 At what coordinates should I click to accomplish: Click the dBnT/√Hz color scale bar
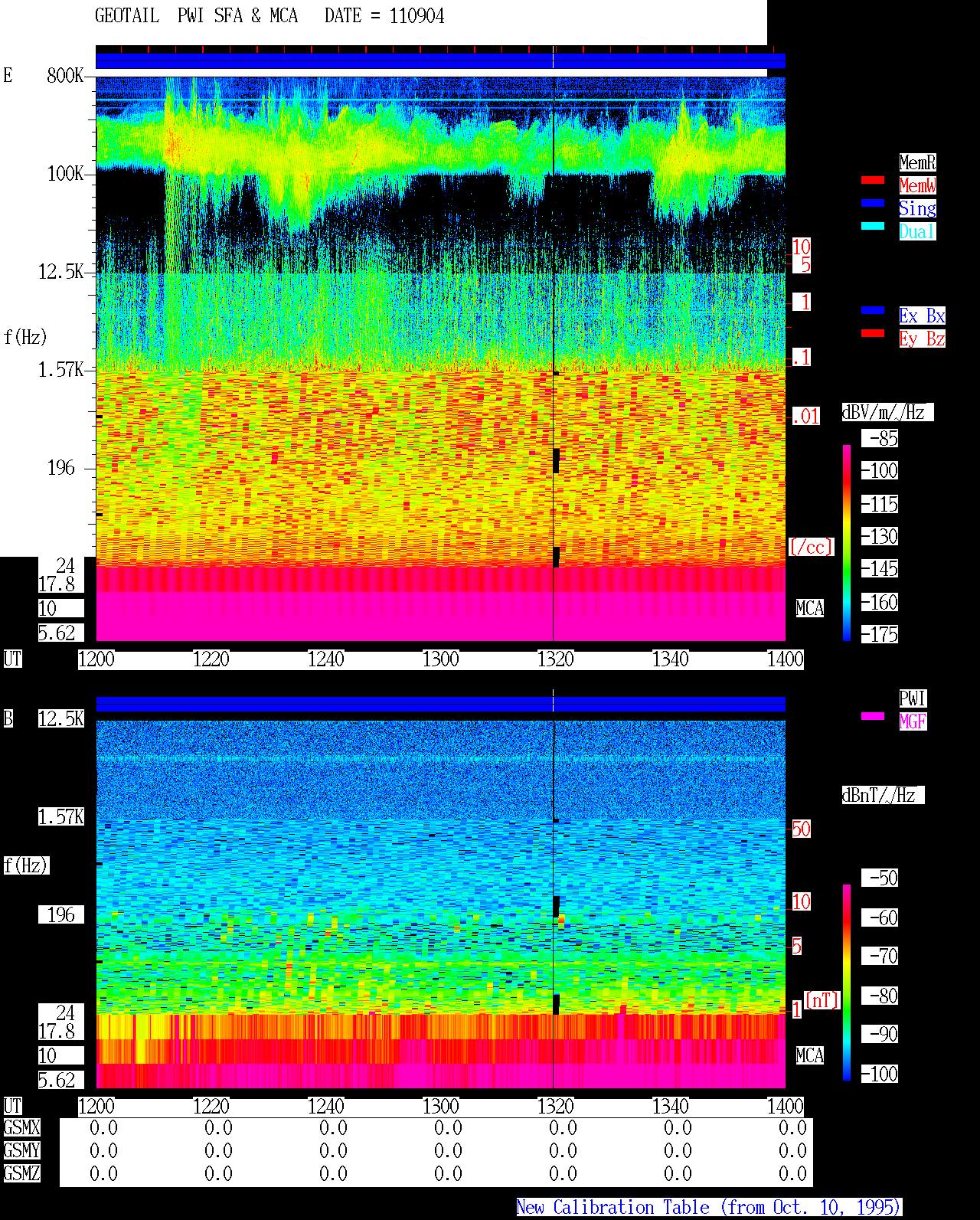click(847, 983)
